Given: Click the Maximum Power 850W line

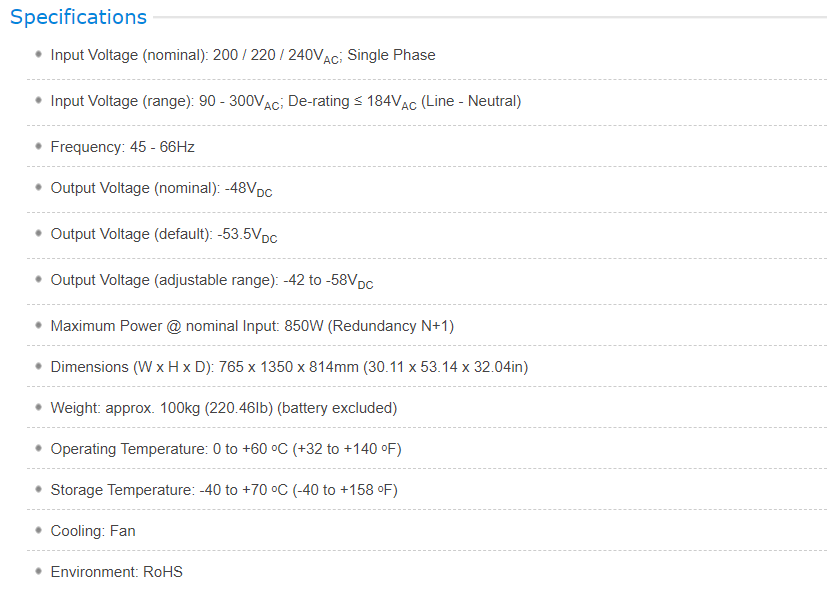Looking at the screenshot, I should 252,326.
